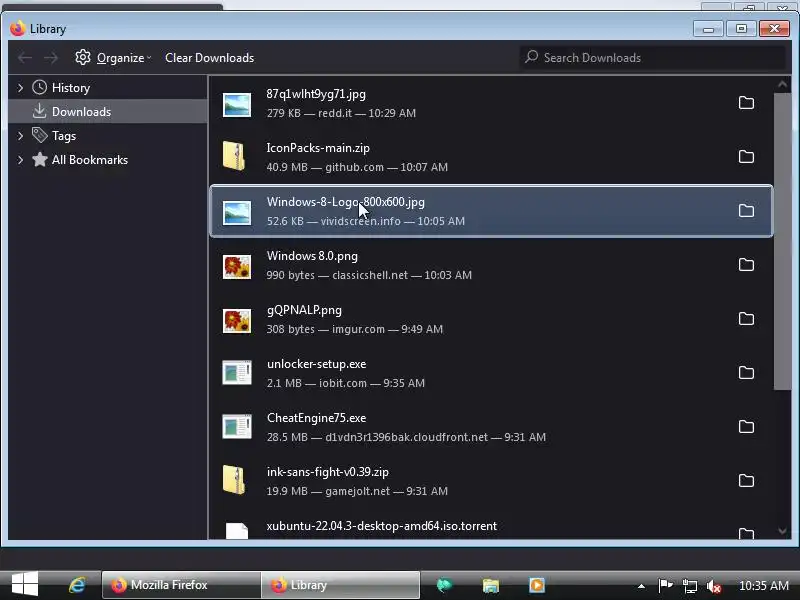Click the All Bookmarks star icon
The height and width of the screenshot is (600, 800).
[x=39, y=160]
